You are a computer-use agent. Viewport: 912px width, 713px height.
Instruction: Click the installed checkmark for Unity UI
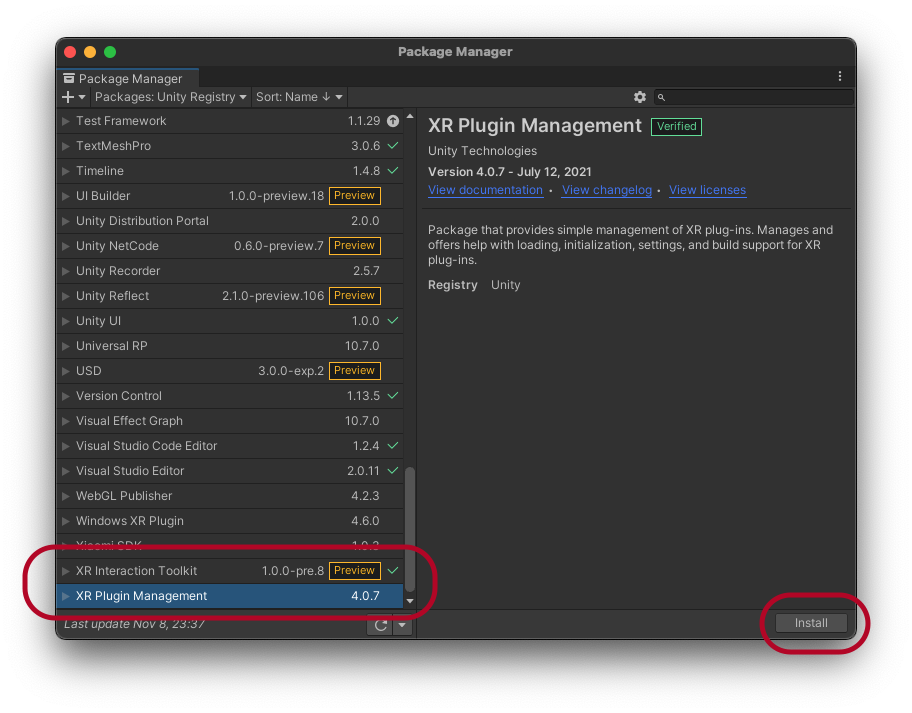pos(393,320)
